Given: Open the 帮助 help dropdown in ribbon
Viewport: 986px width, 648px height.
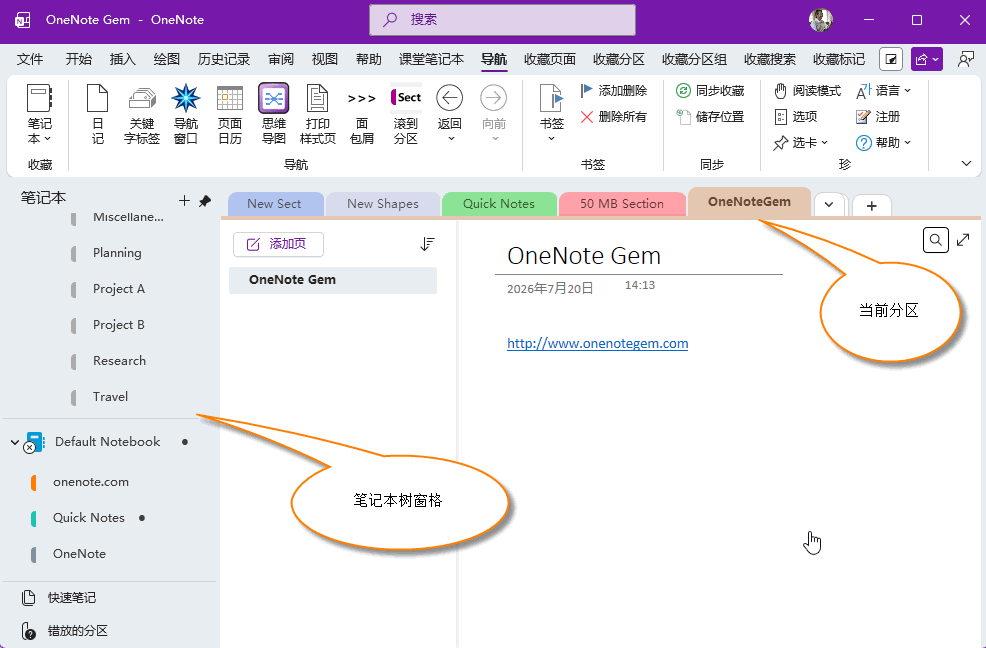Looking at the screenshot, I should 884,143.
